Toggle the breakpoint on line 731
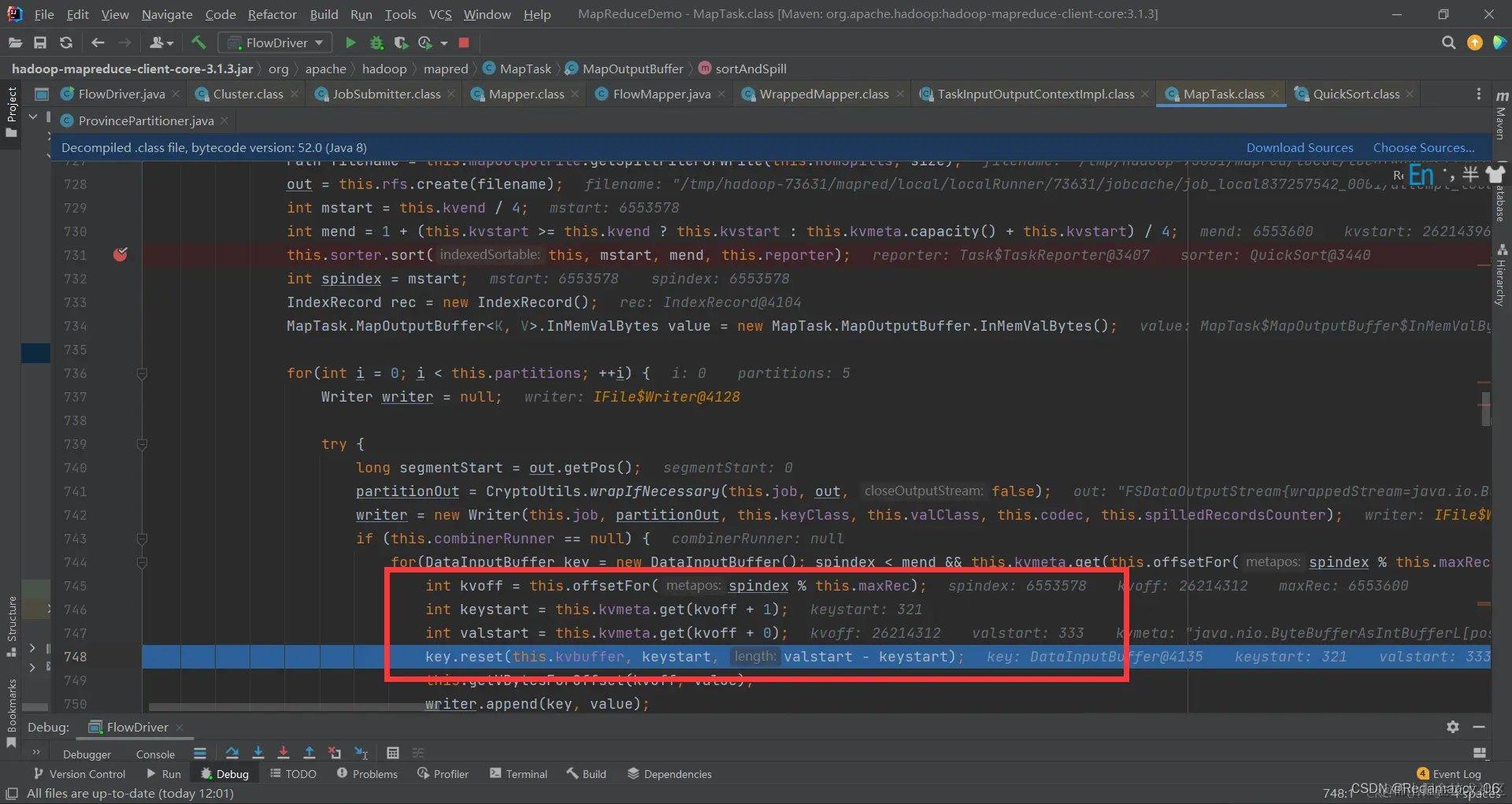 [120, 254]
